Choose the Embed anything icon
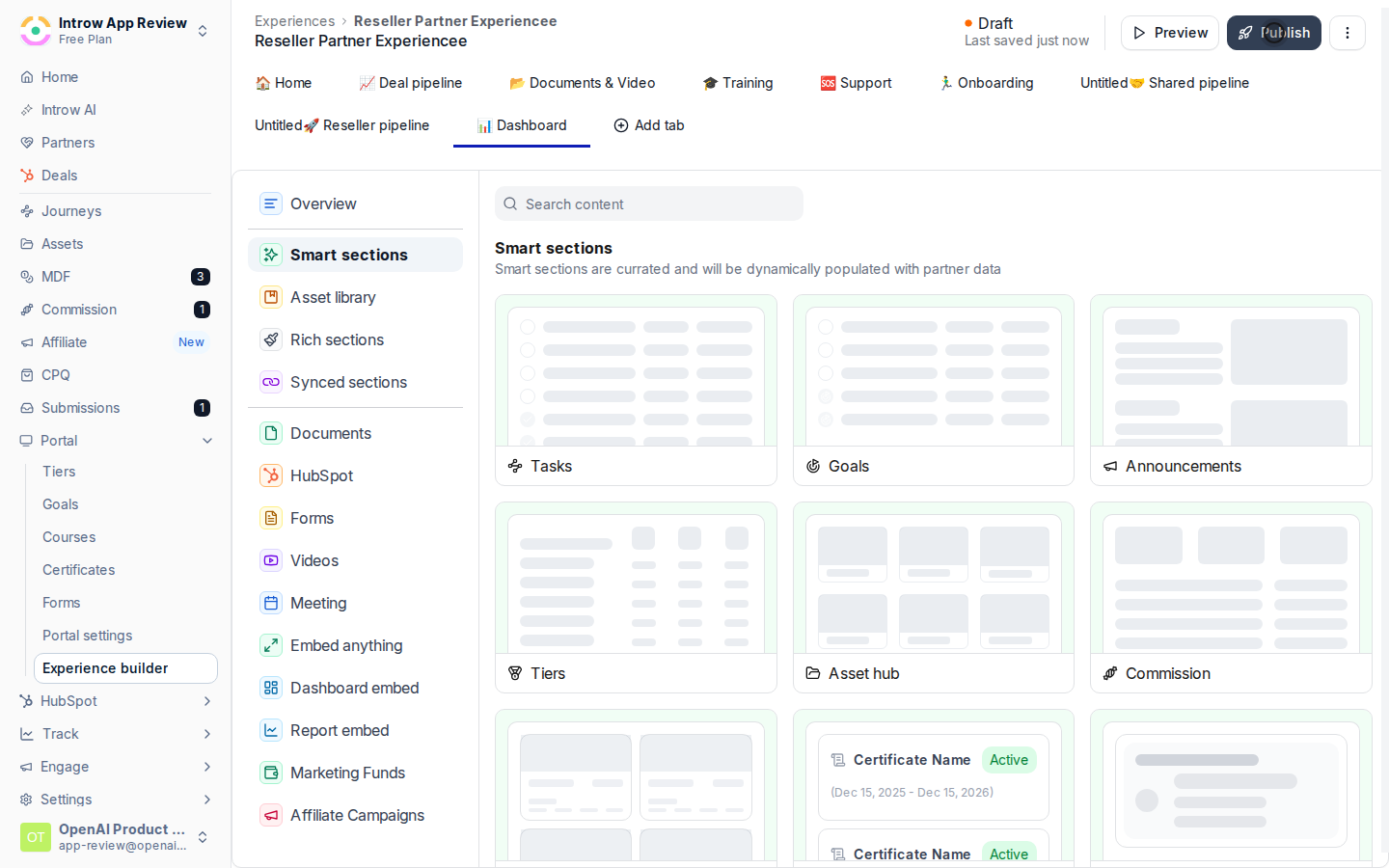The height and width of the screenshot is (868, 1389). click(x=271, y=645)
